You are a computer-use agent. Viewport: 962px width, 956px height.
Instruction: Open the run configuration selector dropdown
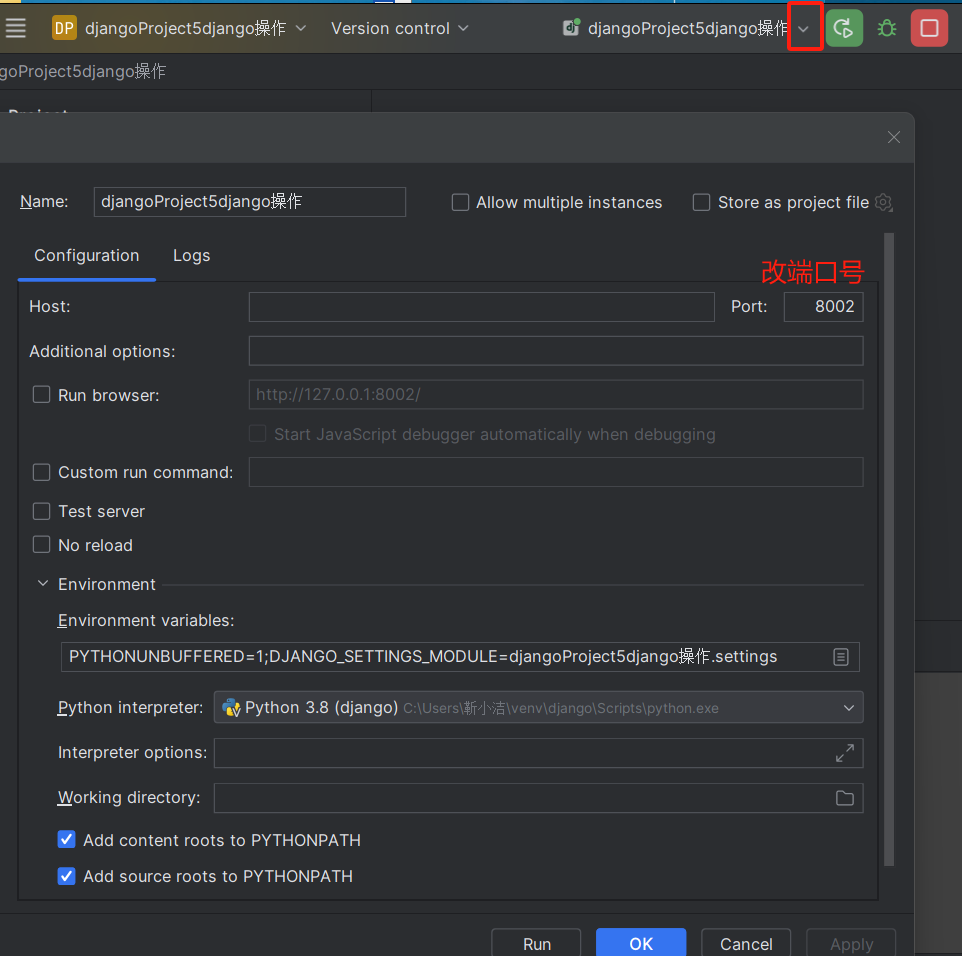point(804,28)
